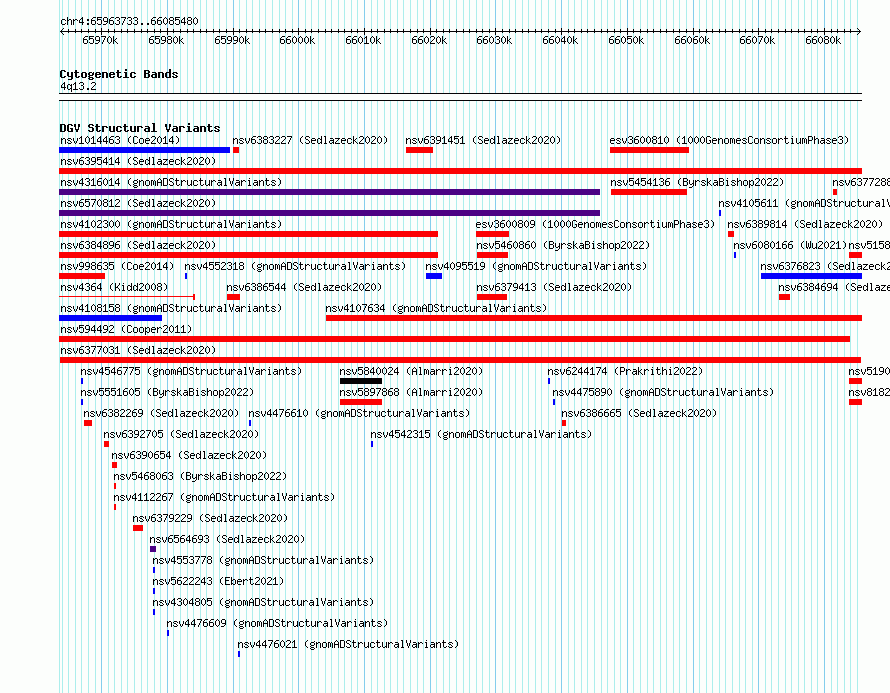Select nsv4476021 (gnomADStructuralVariants) label
Viewport: 890px width, 693px height.
pos(349,644)
